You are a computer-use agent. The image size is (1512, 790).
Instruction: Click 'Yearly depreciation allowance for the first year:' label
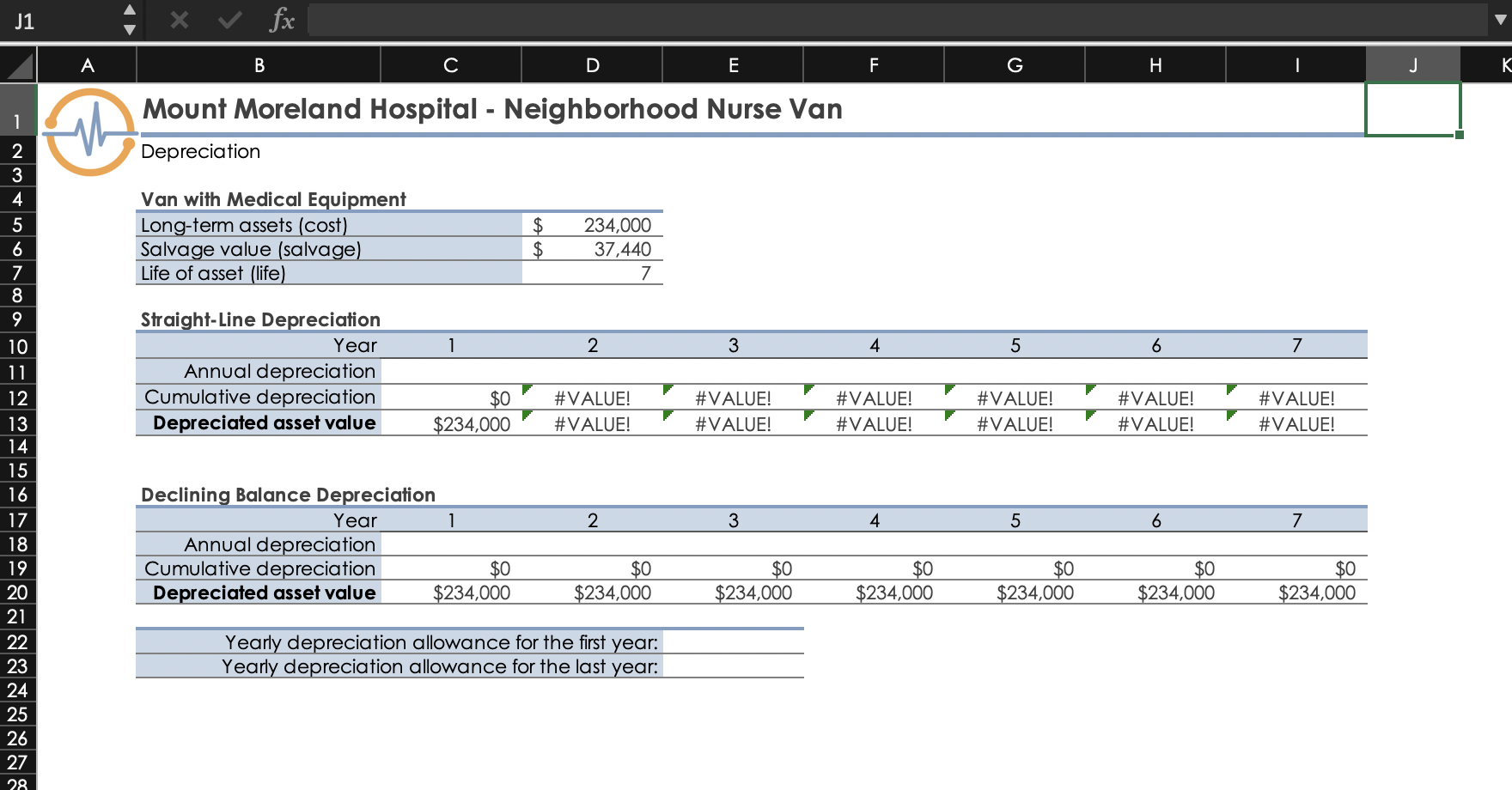click(x=442, y=642)
